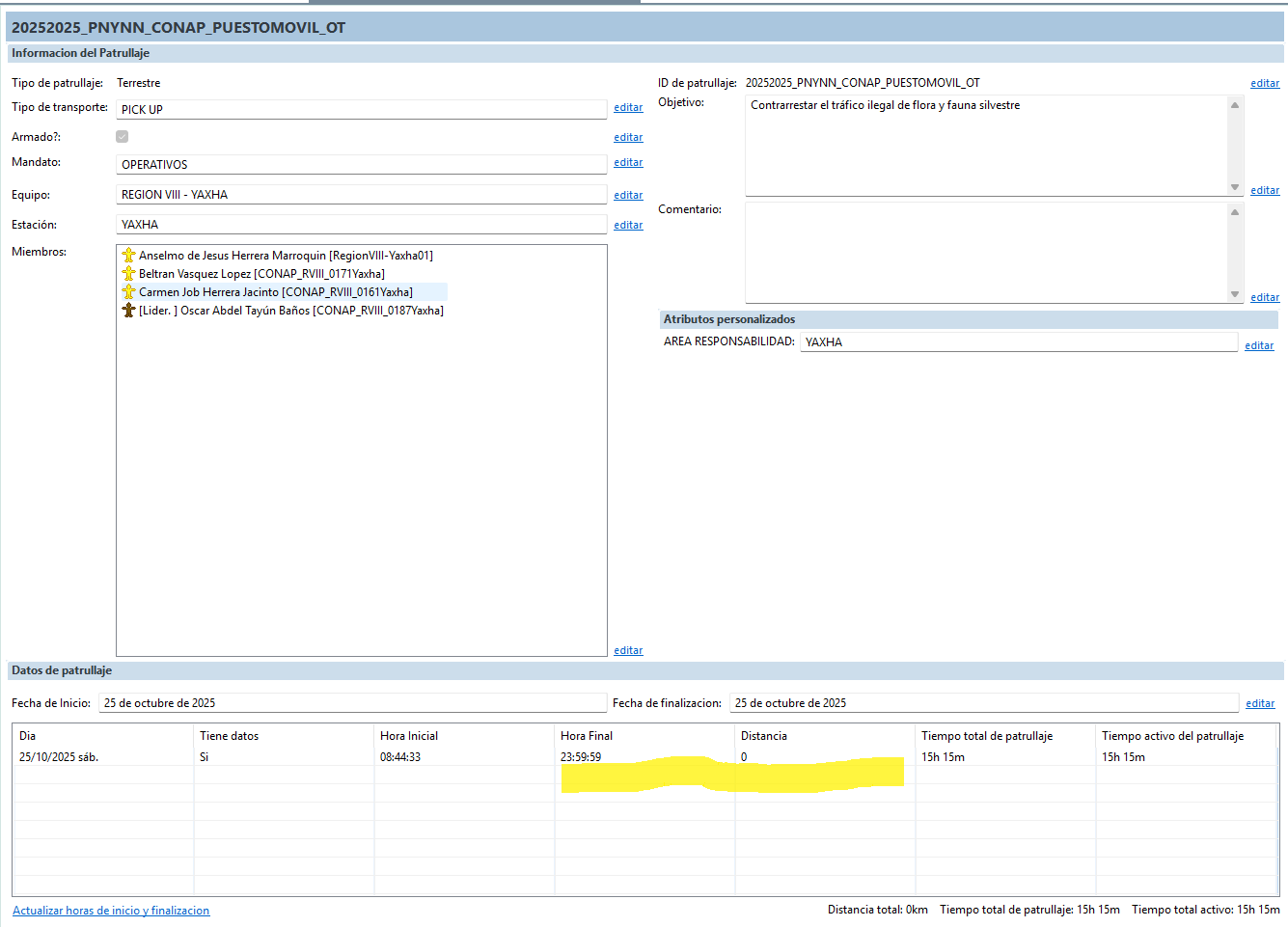Toggle the Armado checkbox
This screenshot has width=1288, height=927.
click(x=123, y=137)
